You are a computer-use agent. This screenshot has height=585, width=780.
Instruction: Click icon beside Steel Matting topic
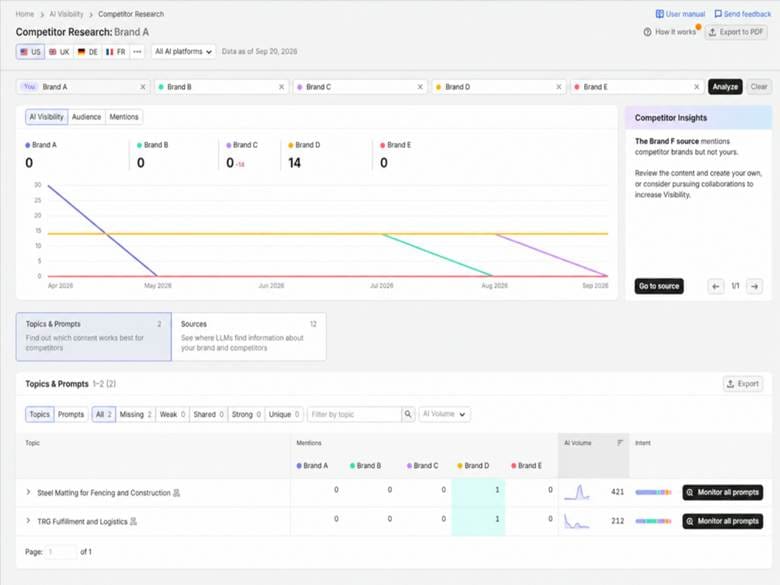pos(176,493)
